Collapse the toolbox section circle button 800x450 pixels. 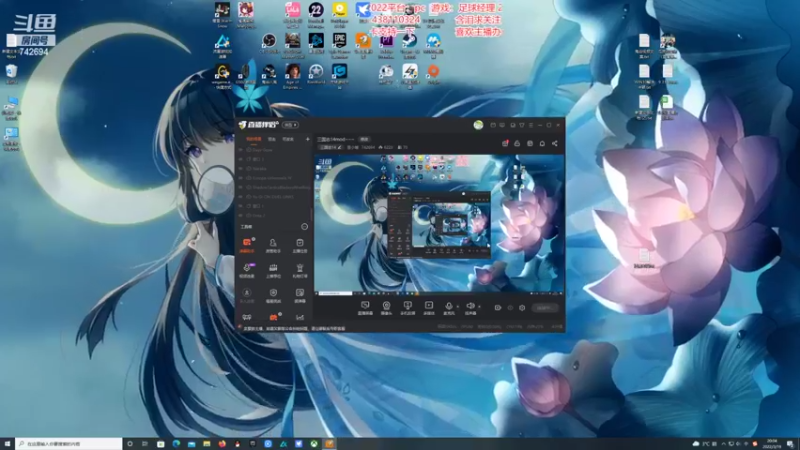click(305, 227)
